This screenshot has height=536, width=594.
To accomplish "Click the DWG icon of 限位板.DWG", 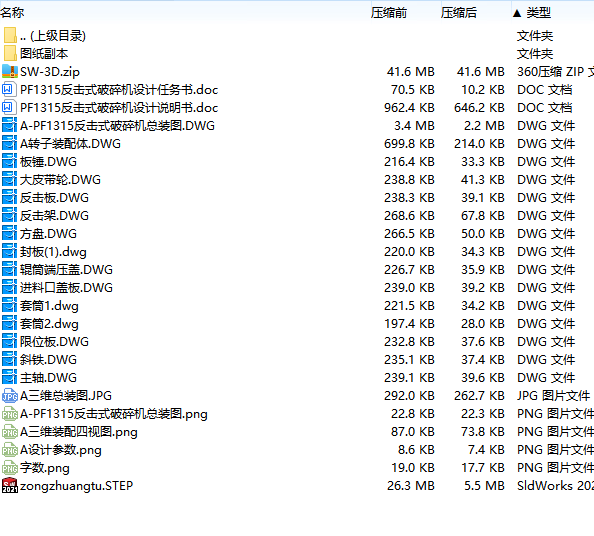I will click(x=9, y=341).
